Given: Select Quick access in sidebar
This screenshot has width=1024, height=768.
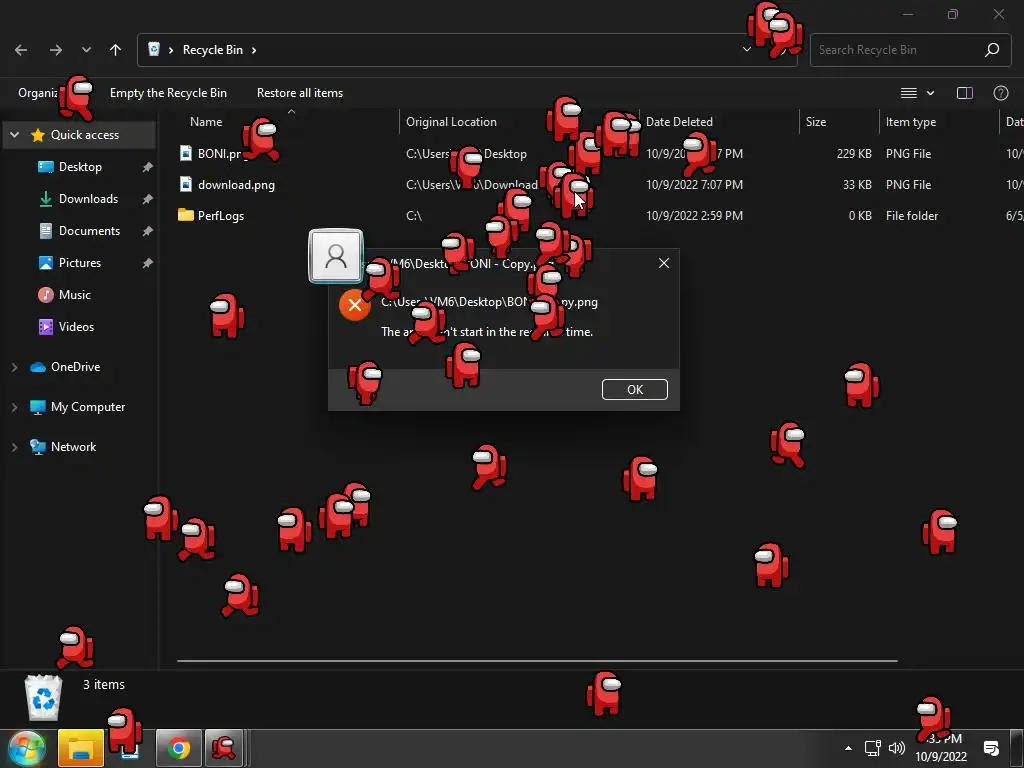Looking at the screenshot, I should pos(85,135).
